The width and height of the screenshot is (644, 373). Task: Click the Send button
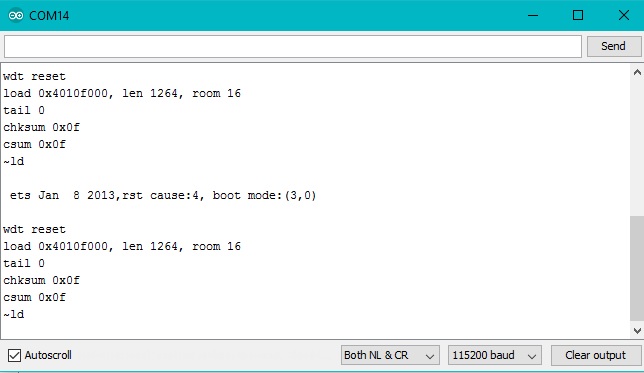pyautogui.click(x=614, y=46)
